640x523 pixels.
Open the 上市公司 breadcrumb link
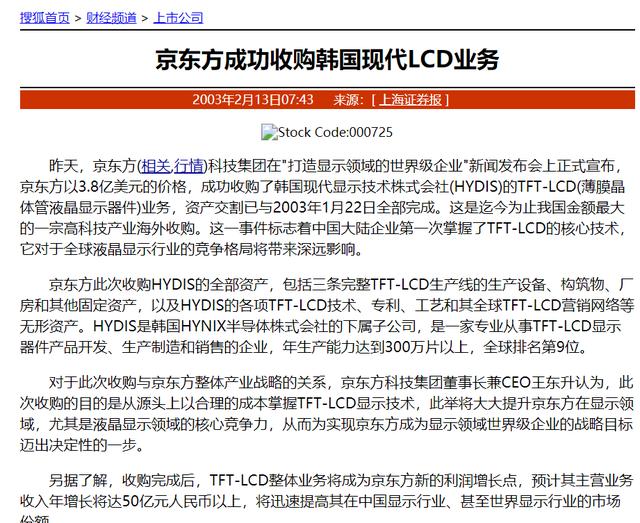[x=178, y=18]
